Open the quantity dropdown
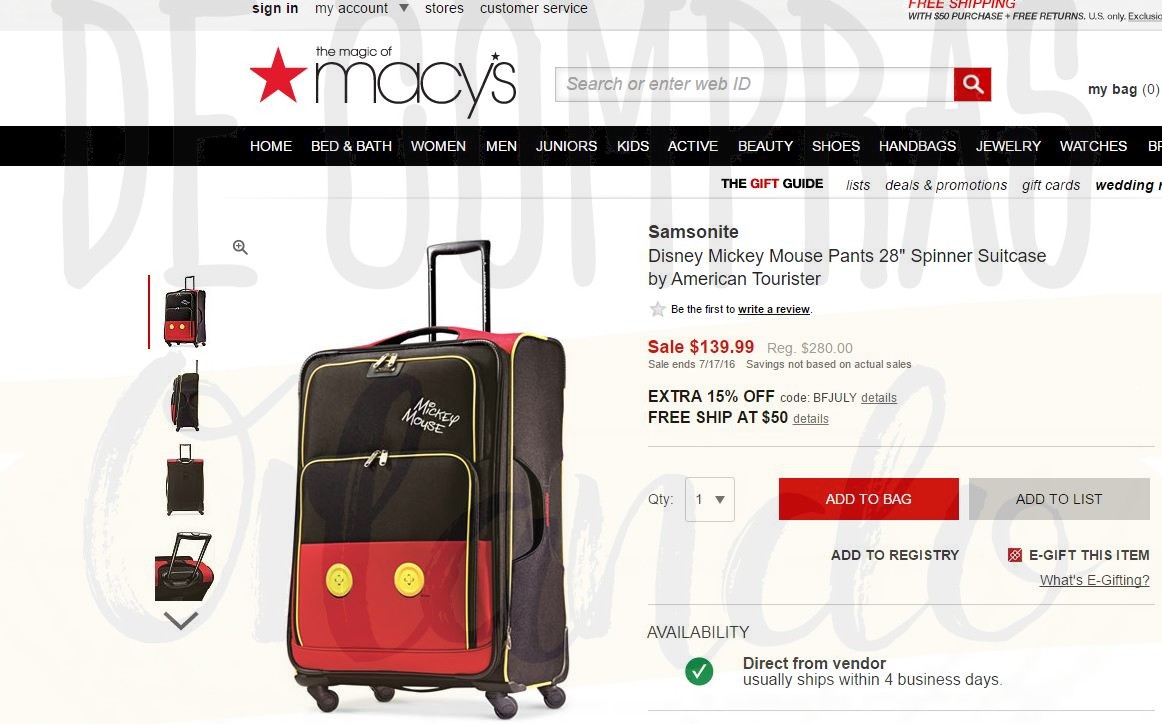 (710, 499)
